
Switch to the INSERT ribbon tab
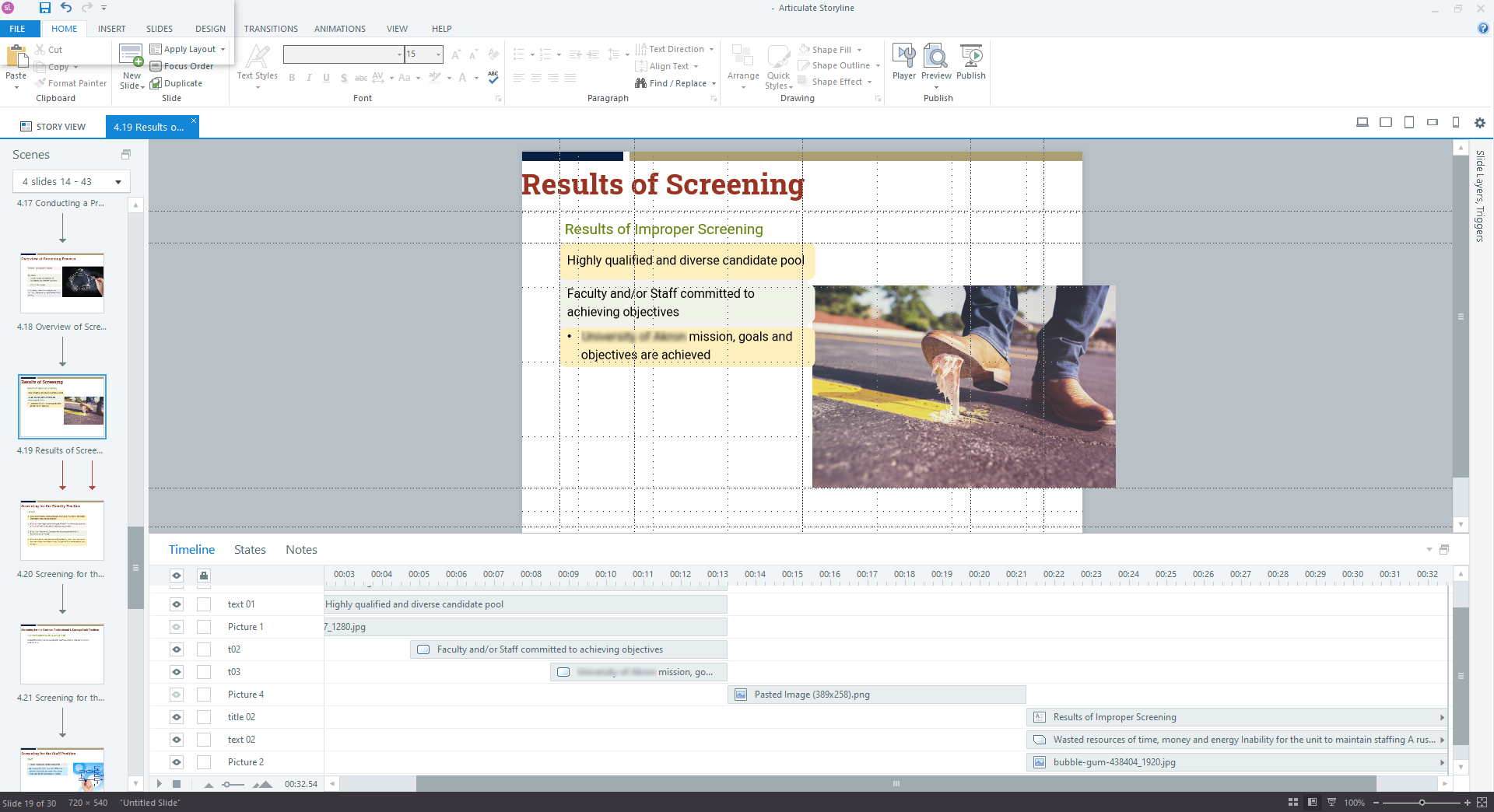tap(111, 29)
